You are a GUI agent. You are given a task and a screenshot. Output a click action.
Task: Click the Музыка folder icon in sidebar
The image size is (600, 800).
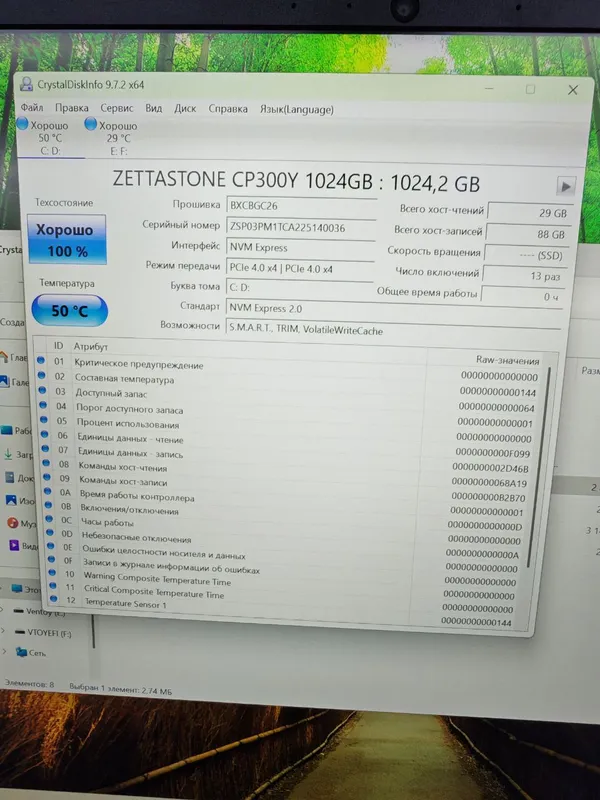tap(13, 523)
